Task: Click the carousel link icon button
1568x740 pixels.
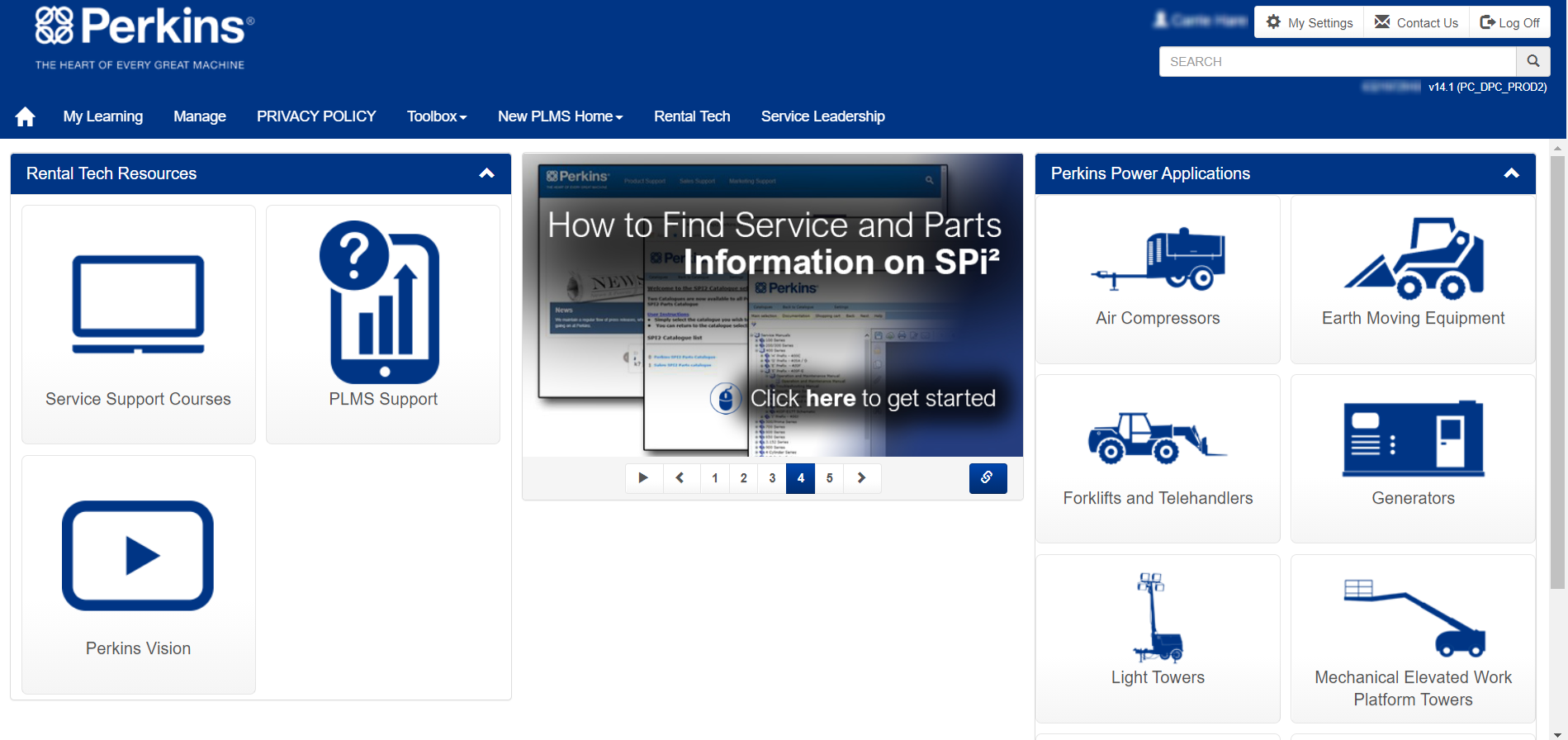Action: 988,478
